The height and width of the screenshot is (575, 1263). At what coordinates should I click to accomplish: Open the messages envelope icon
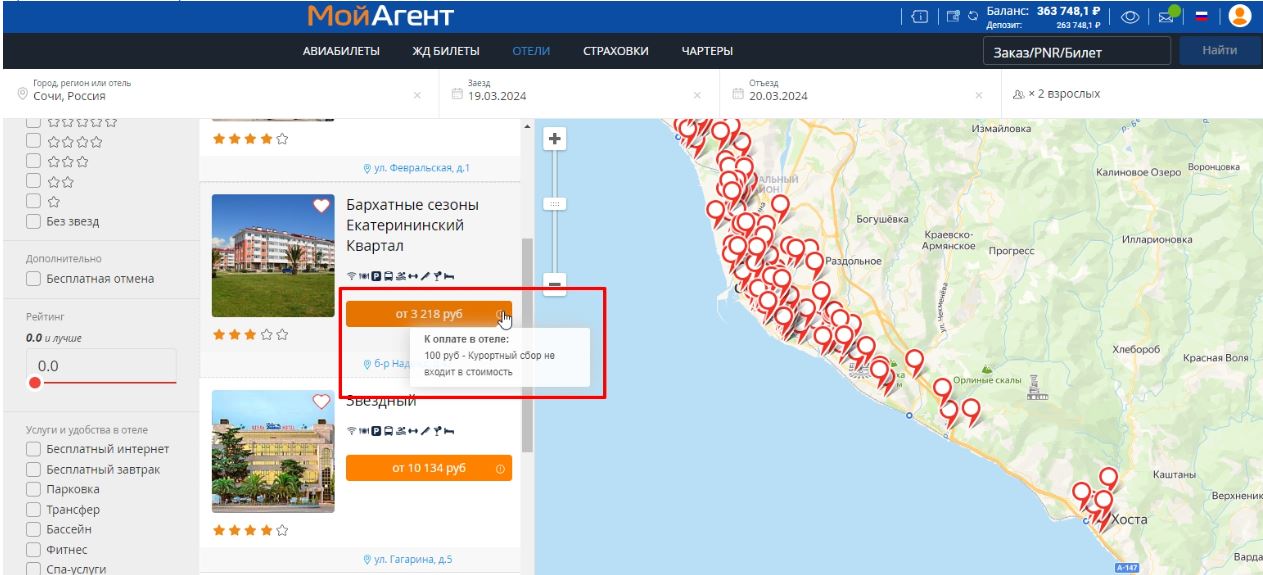click(1166, 17)
